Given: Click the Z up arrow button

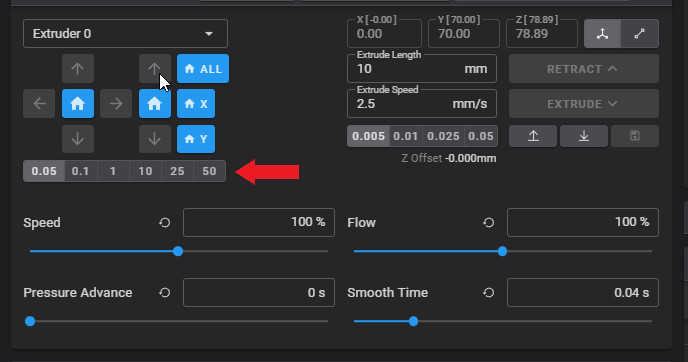Looking at the screenshot, I should pos(155,68).
